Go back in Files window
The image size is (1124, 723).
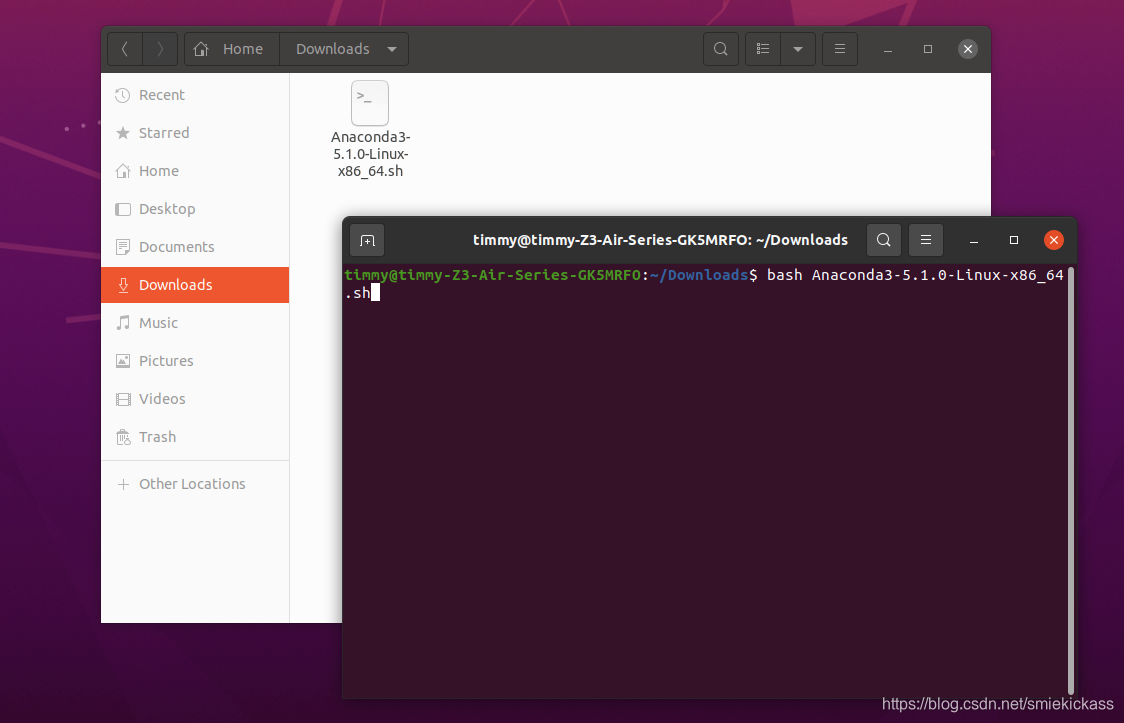click(125, 49)
